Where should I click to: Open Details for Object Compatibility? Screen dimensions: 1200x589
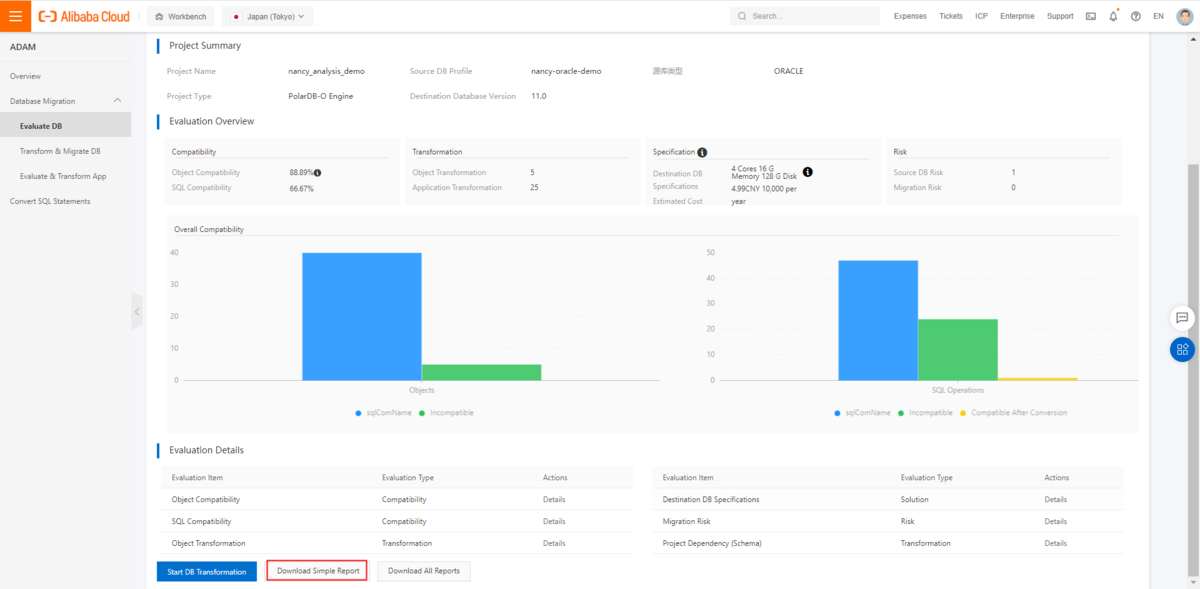(x=554, y=499)
